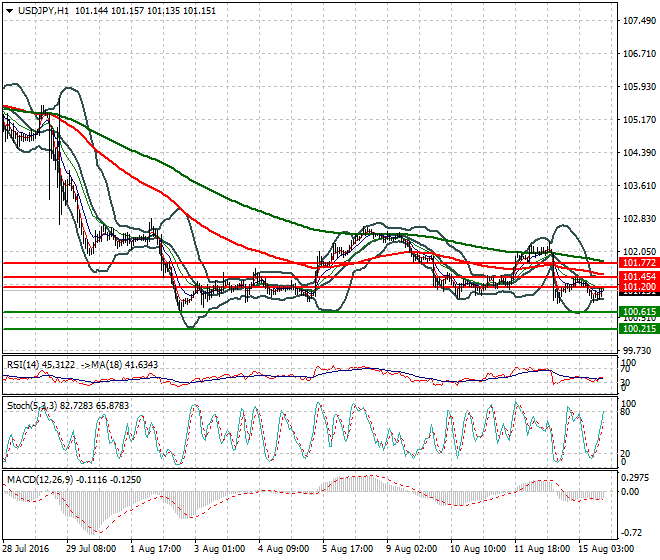Click the 107.490 value on price scale
Viewport: 660px width, 560px height.
tap(637, 21)
